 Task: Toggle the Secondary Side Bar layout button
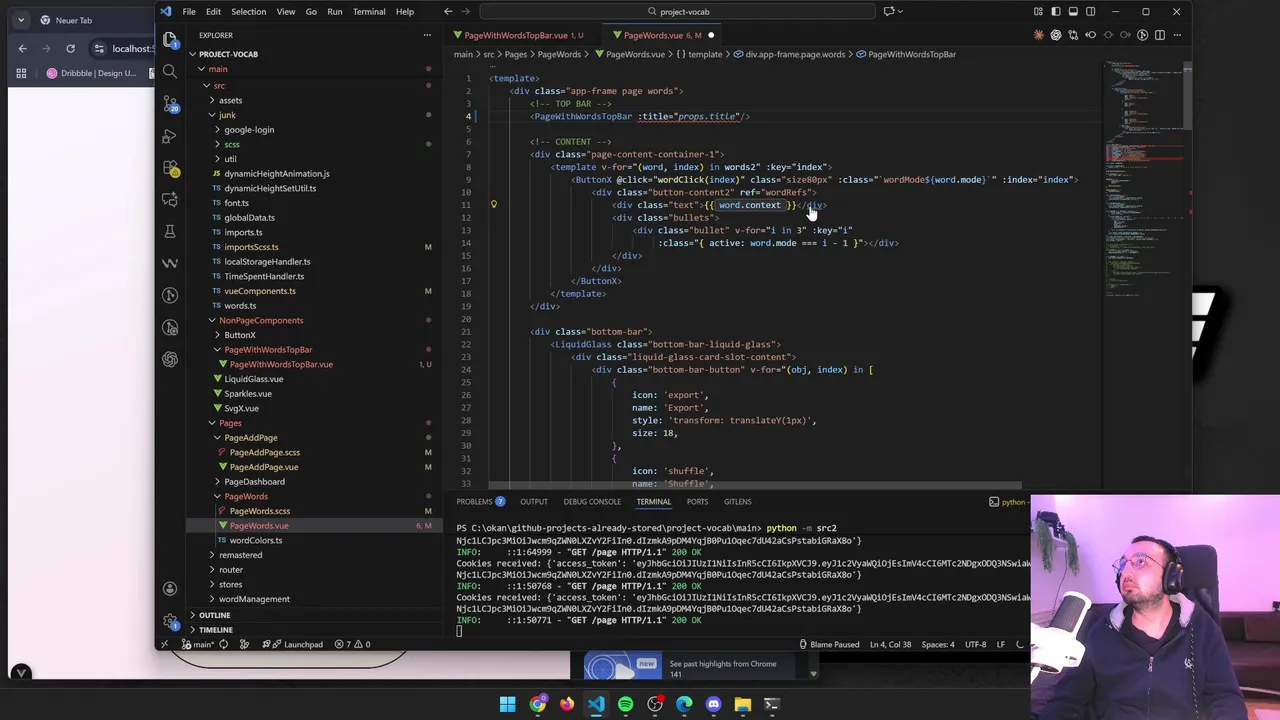tap(1090, 11)
